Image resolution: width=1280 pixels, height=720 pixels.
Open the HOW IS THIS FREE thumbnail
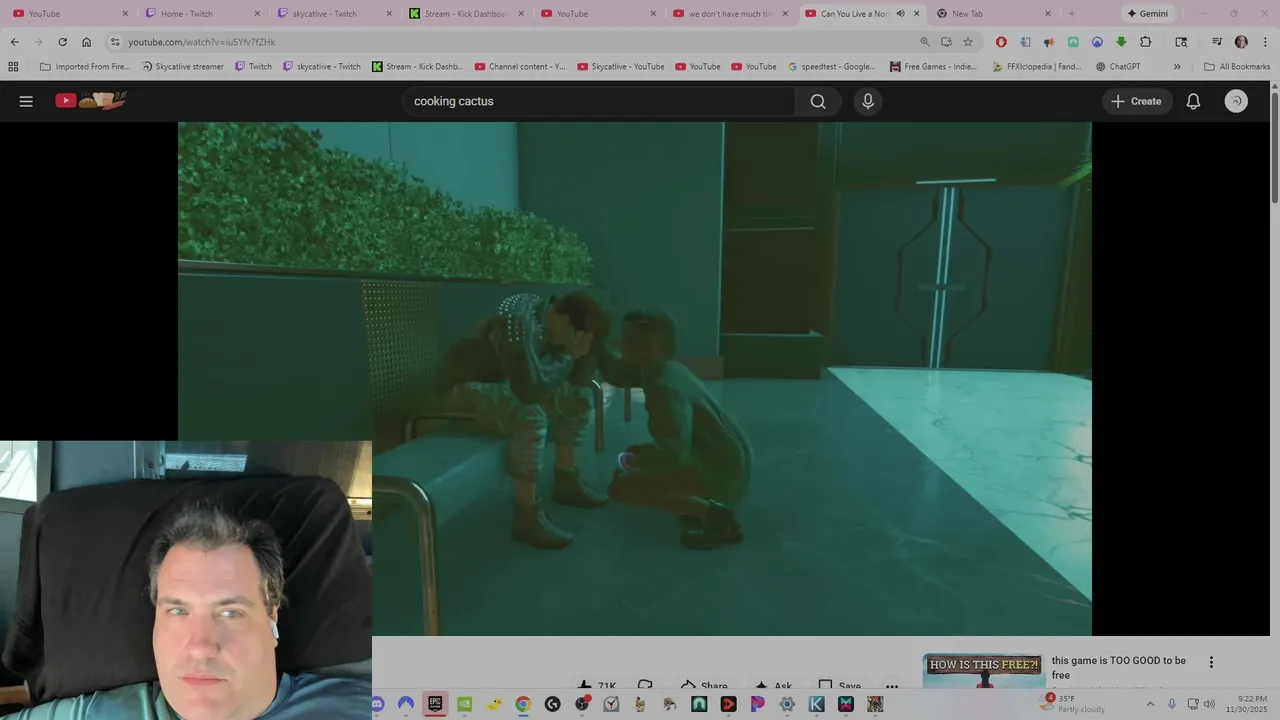pos(984,671)
